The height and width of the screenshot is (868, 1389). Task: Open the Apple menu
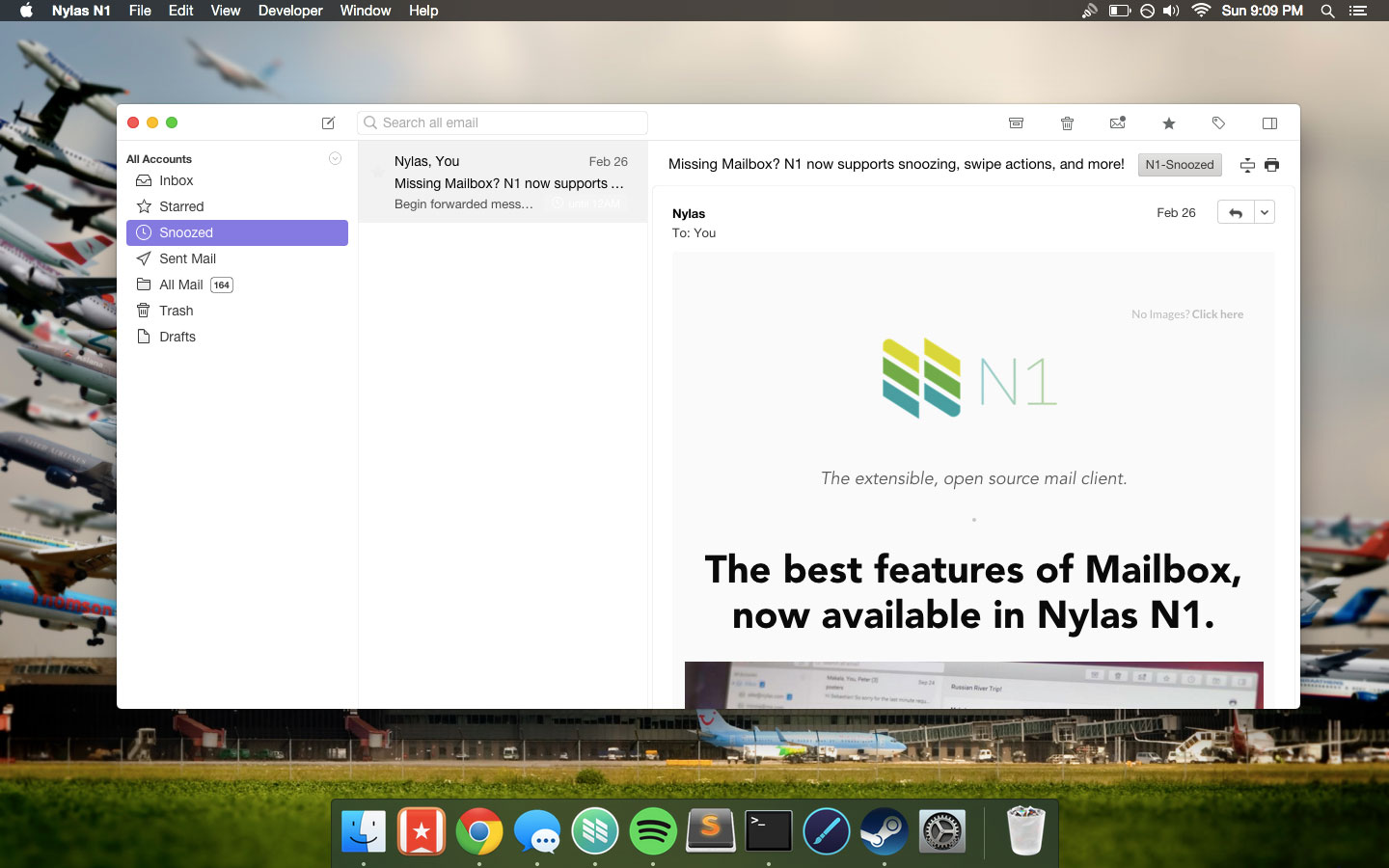coord(26,11)
